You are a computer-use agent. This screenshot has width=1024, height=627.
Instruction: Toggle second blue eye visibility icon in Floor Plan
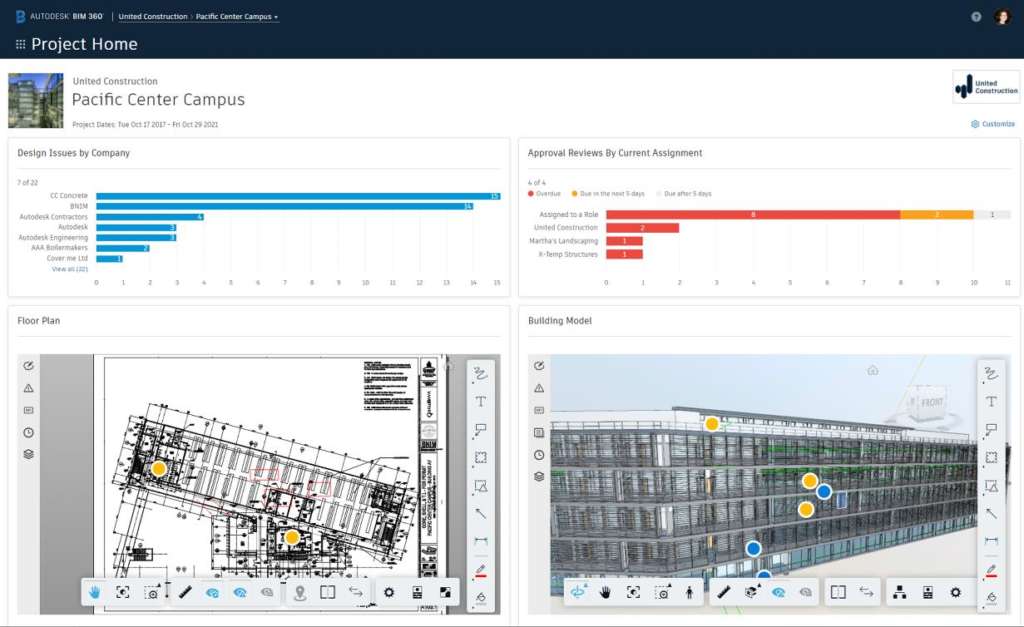click(x=240, y=592)
